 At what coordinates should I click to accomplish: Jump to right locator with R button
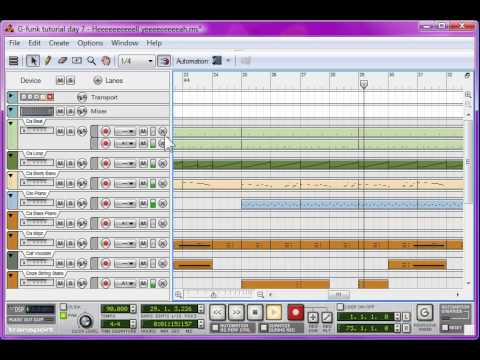tap(406, 328)
